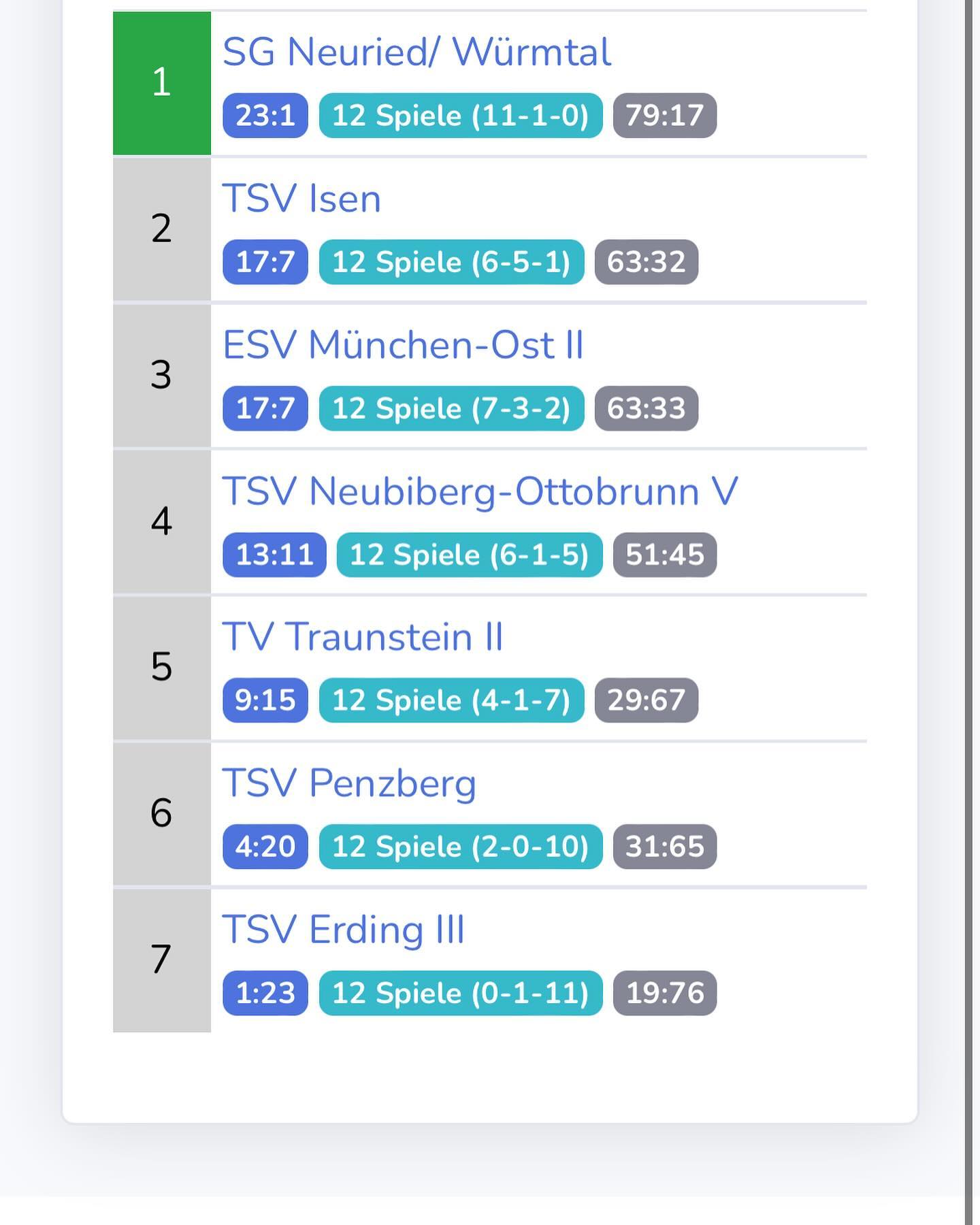
Task: Click ESV München-Ost II team name
Action: pyautogui.click(x=403, y=345)
